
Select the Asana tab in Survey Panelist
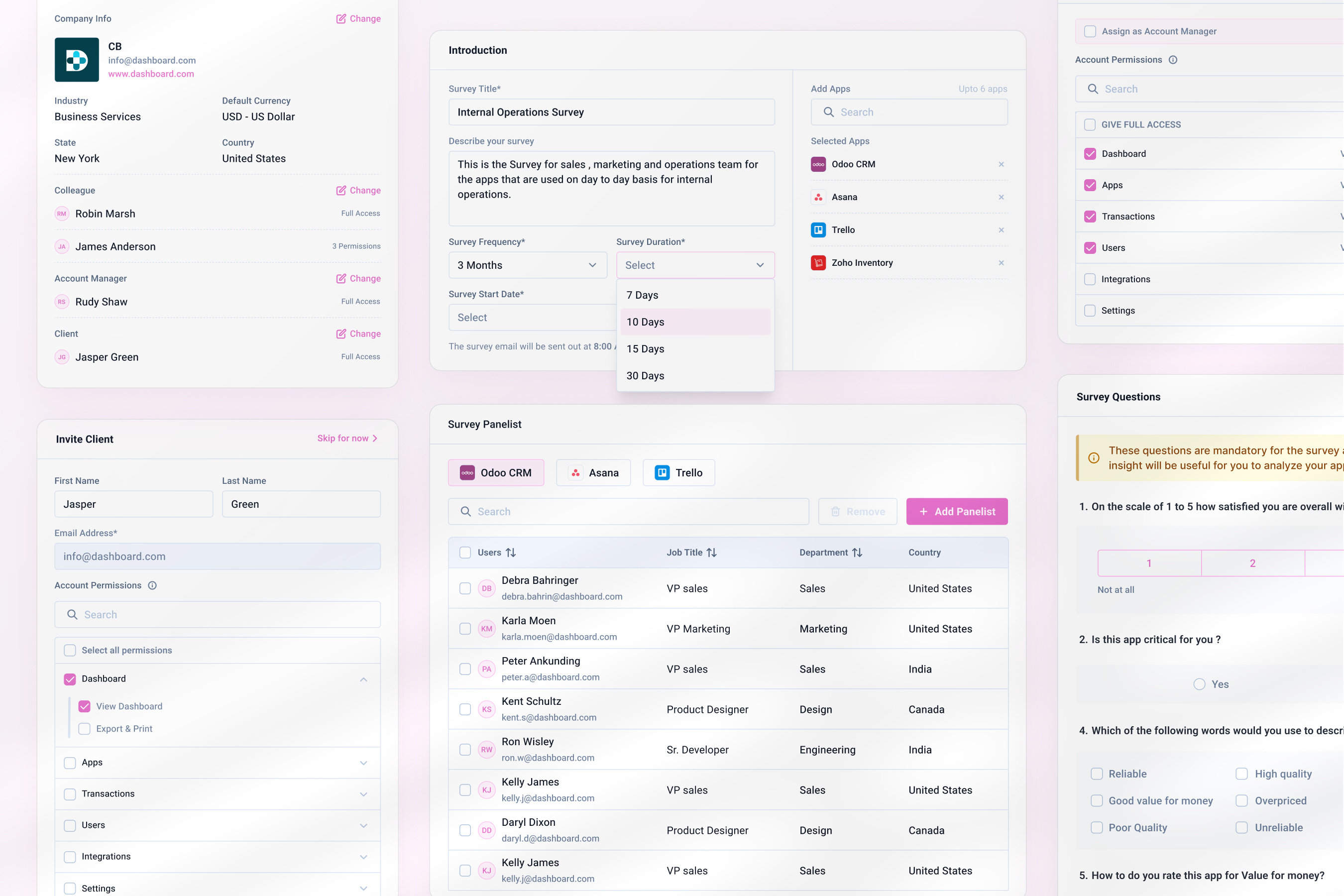click(594, 472)
